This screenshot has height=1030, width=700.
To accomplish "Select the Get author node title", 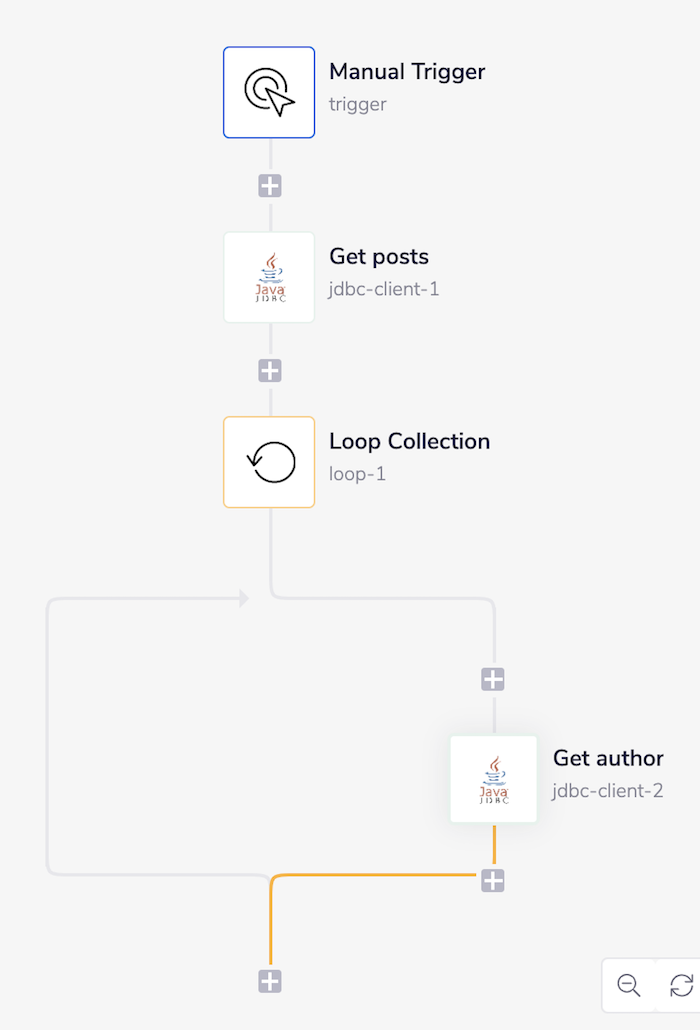I will click(x=608, y=758).
